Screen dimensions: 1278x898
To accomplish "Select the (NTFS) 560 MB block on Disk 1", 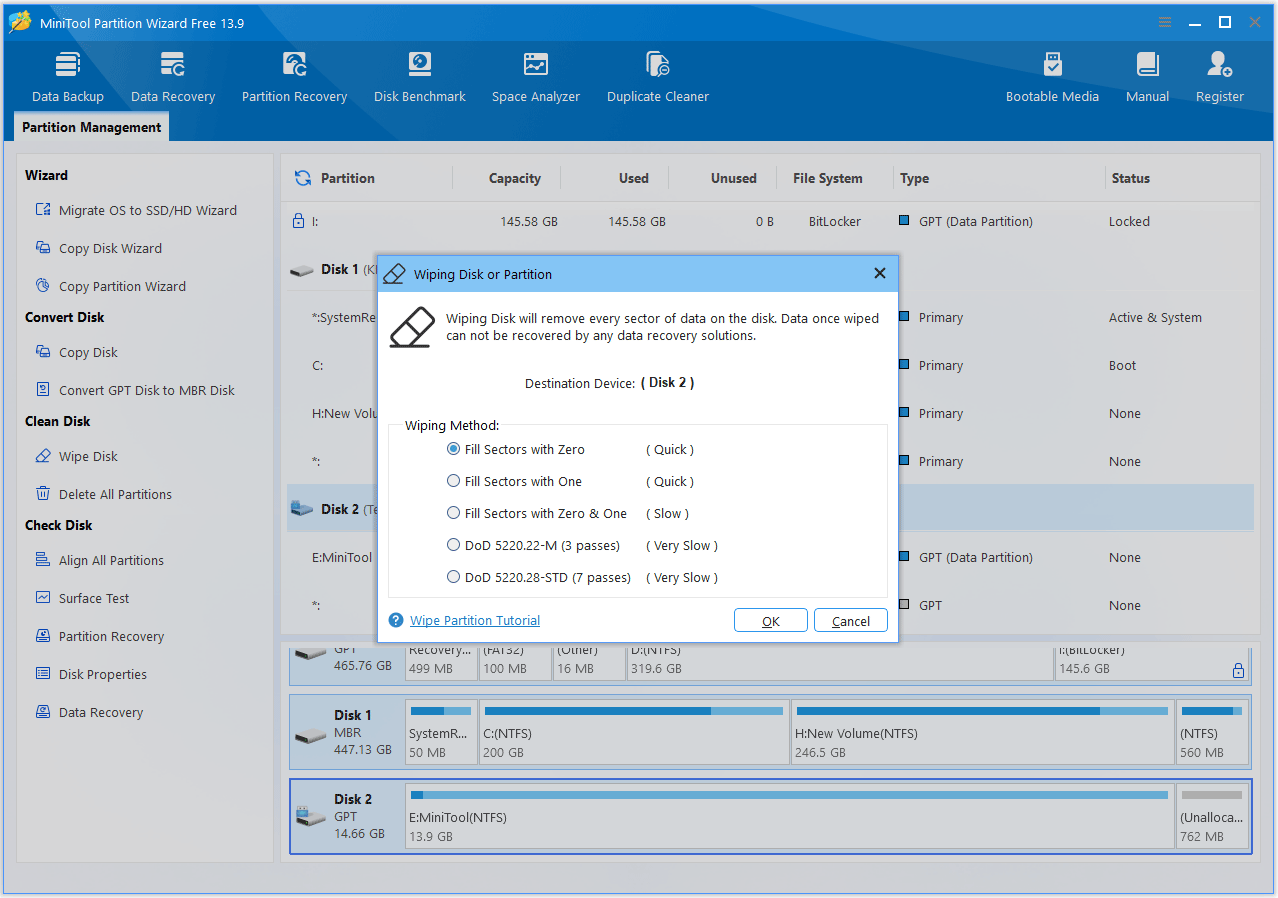I will pos(1213,732).
